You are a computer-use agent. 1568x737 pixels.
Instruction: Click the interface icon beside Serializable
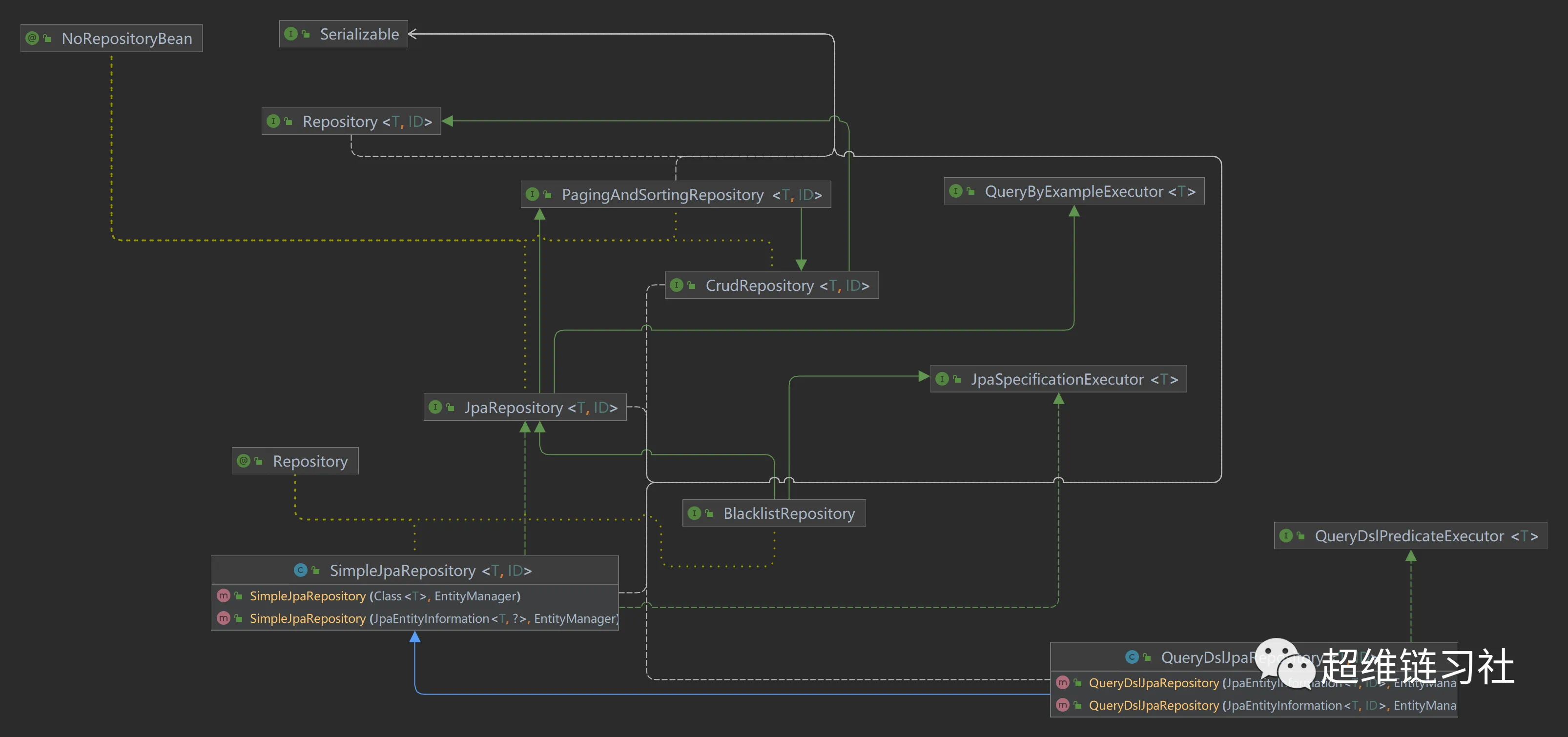point(291,34)
